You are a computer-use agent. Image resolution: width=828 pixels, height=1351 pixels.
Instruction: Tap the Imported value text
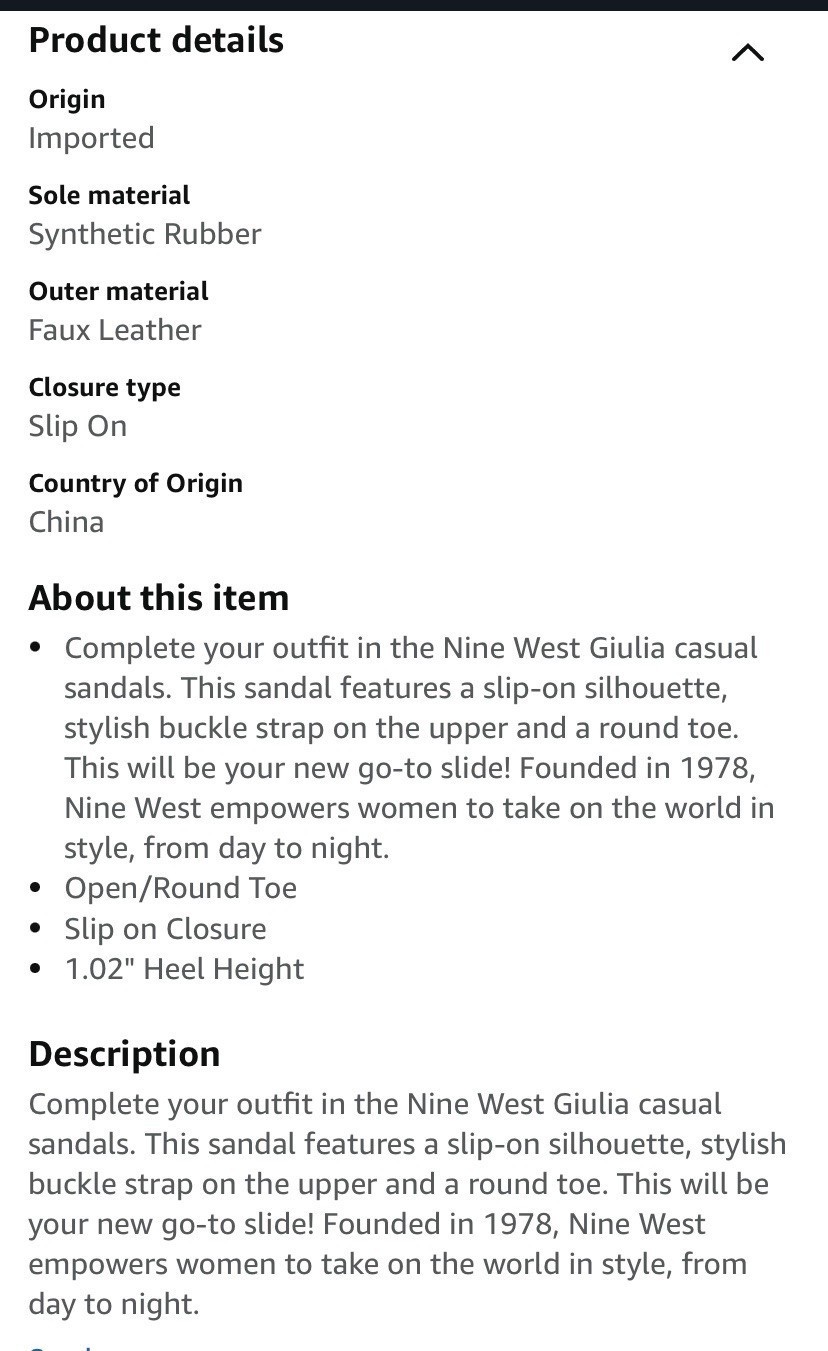coord(91,138)
